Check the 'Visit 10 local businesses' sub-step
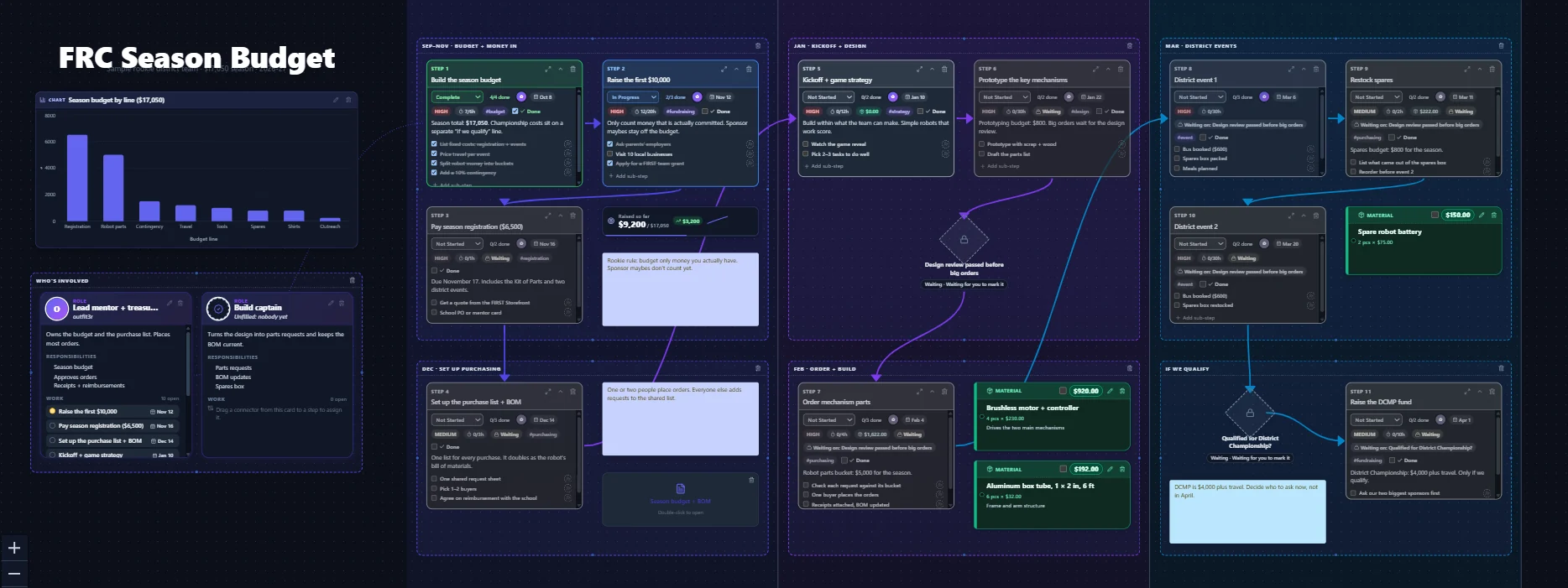The height and width of the screenshot is (588, 1568). coord(609,154)
